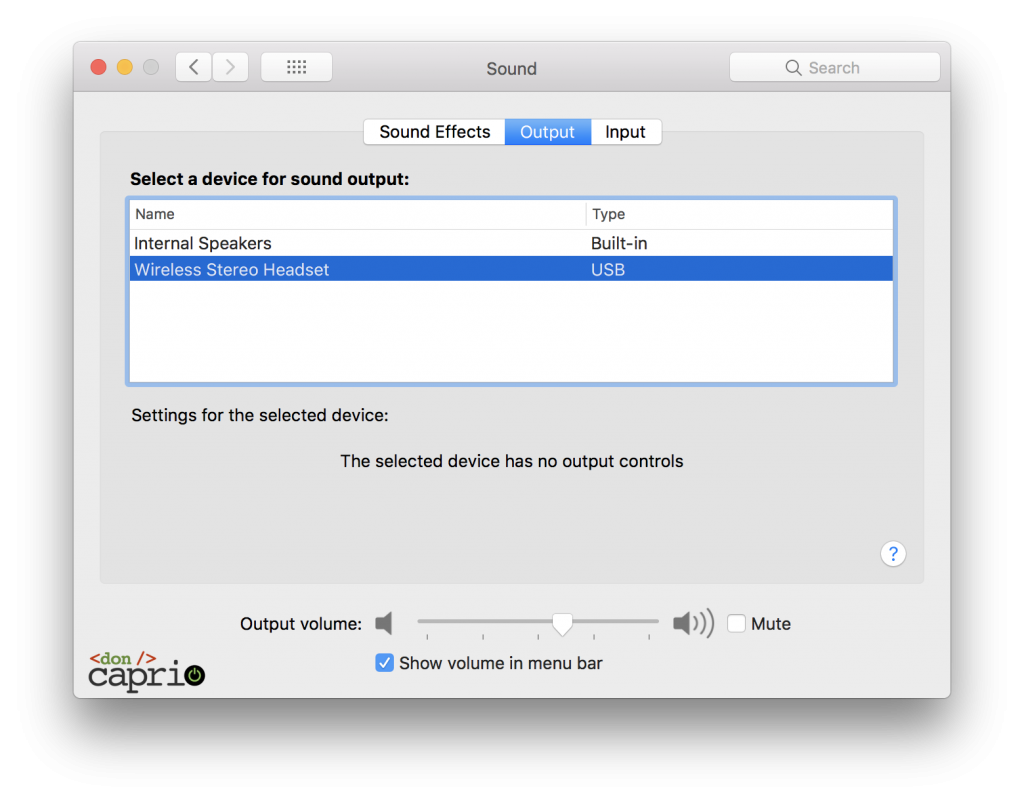Toggle the Mute checkbox
This screenshot has width=1024, height=803.
(x=737, y=623)
